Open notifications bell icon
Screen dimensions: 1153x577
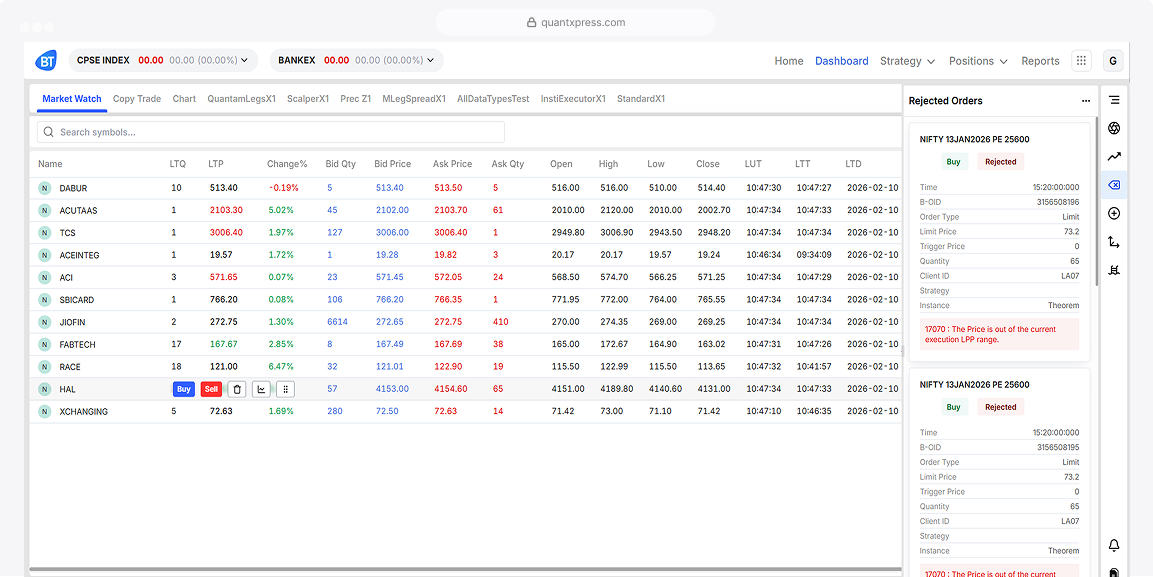(x=1114, y=545)
